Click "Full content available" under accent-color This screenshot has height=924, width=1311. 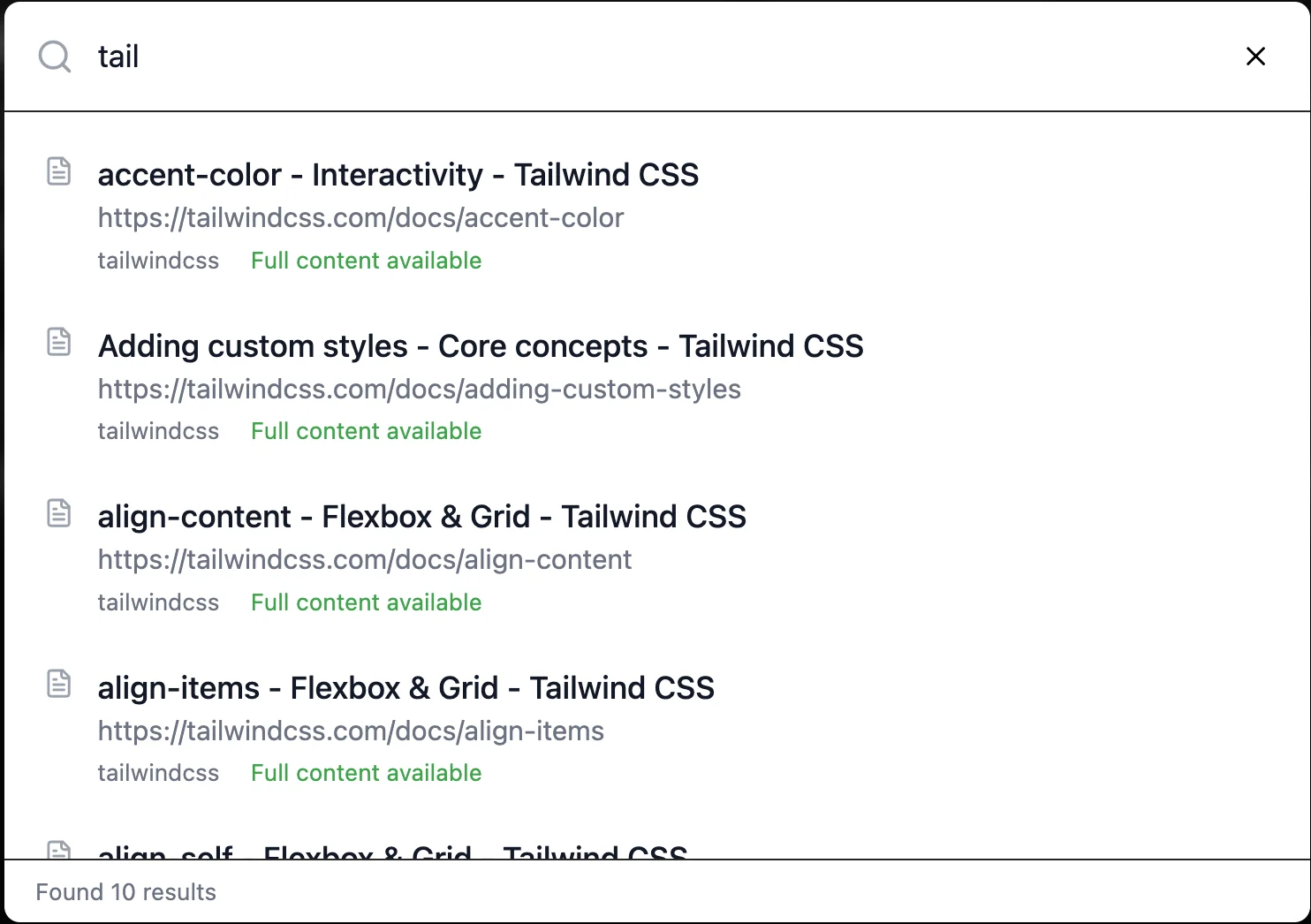pyautogui.click(x=366, y=261)
